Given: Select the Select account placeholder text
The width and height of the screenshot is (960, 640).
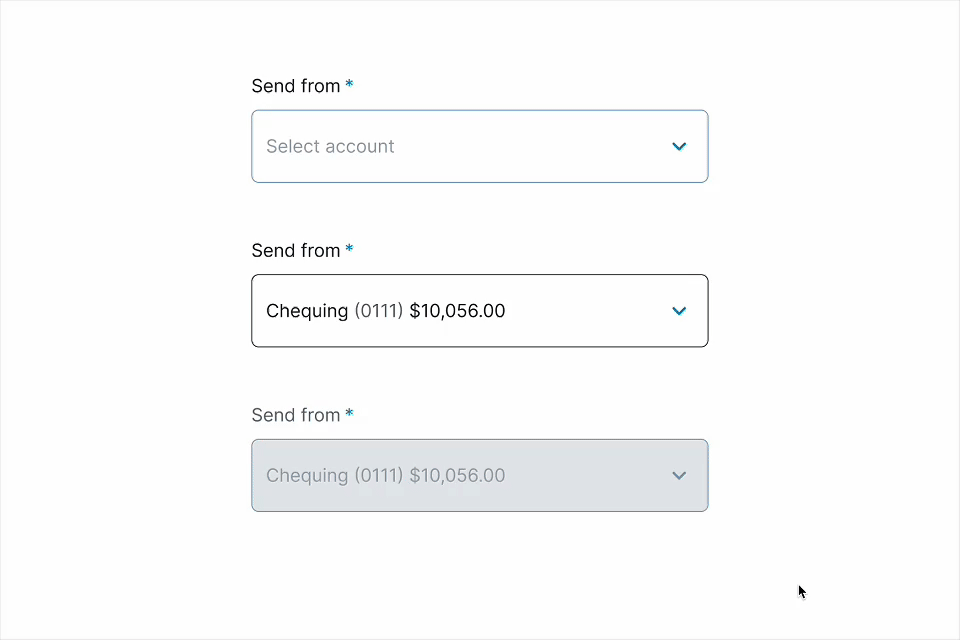Looking at the screenshot, I should [330, 146].
